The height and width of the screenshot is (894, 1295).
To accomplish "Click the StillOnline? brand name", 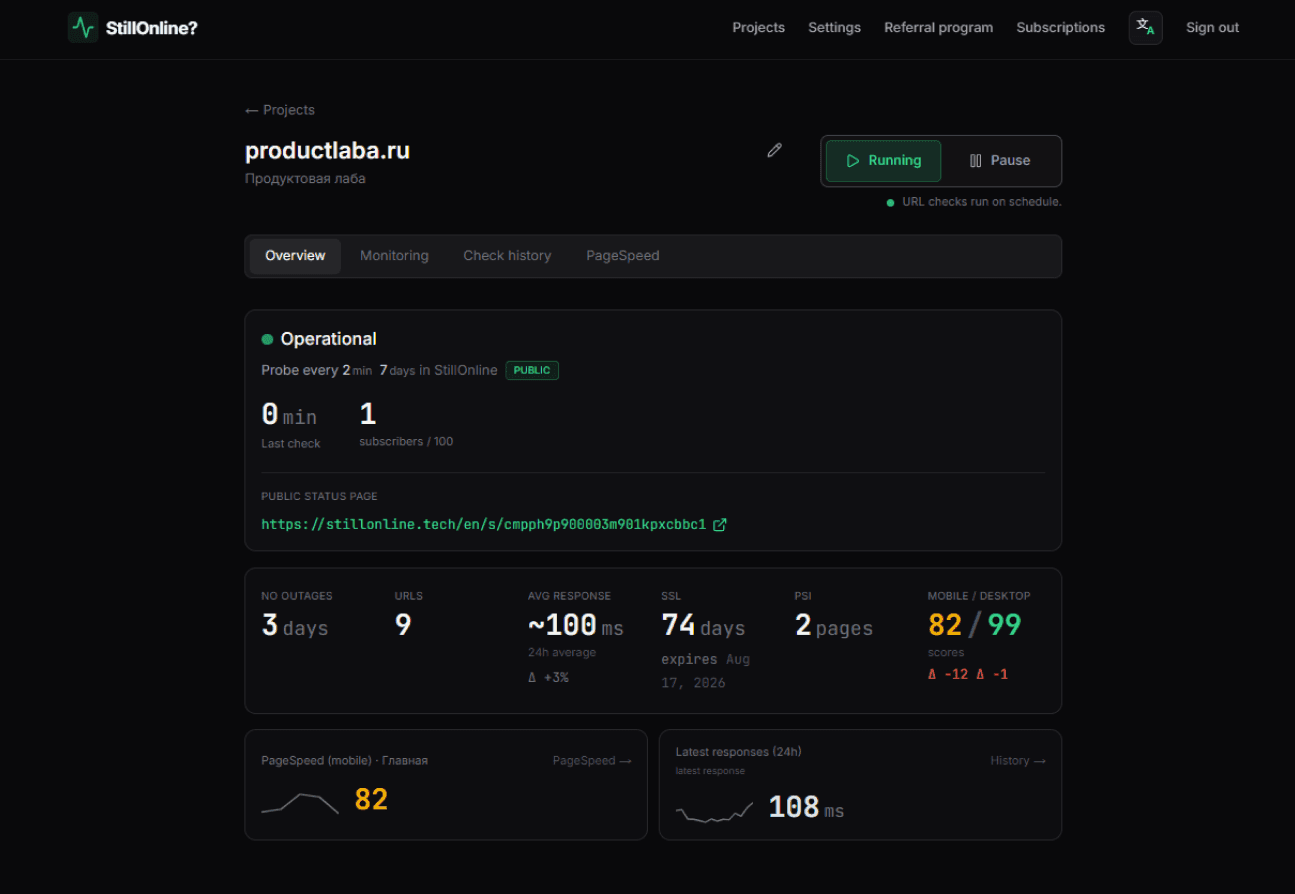I will point(152,28).
